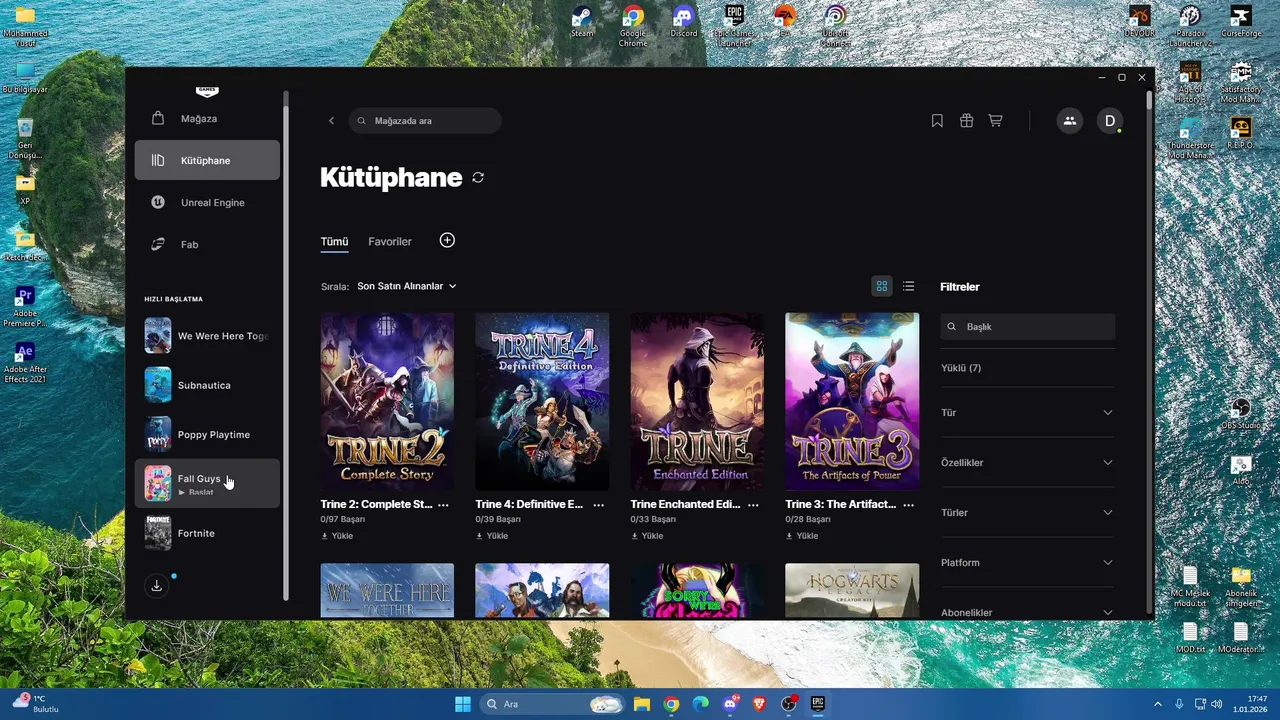Click the library window scrollbar

[1149, 100]
